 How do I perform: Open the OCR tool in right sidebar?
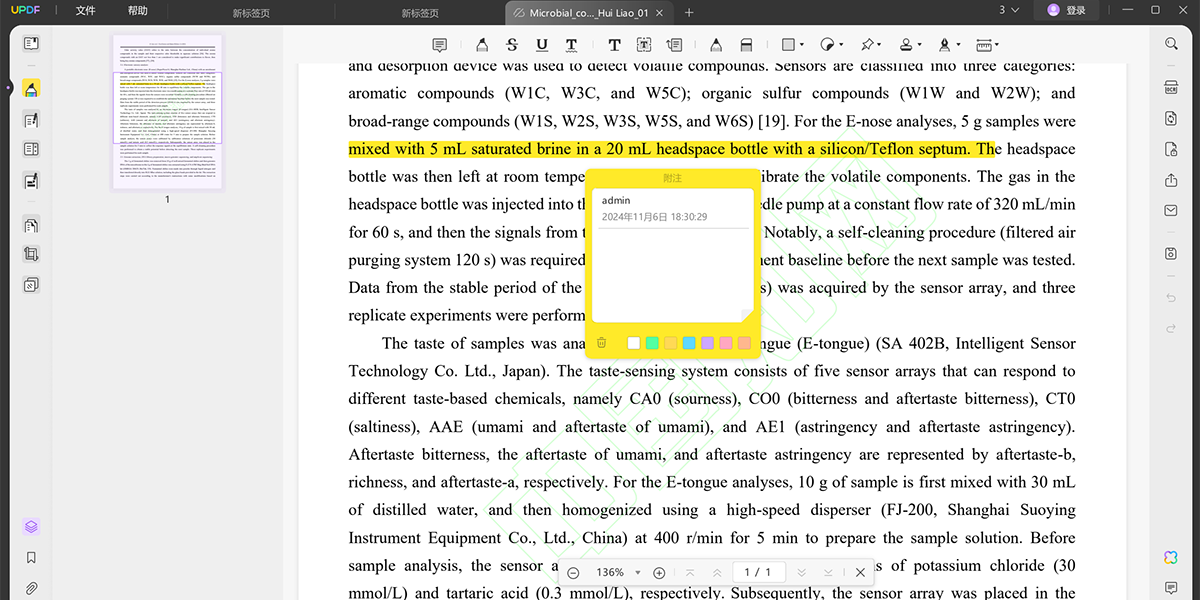point(1171,88)
